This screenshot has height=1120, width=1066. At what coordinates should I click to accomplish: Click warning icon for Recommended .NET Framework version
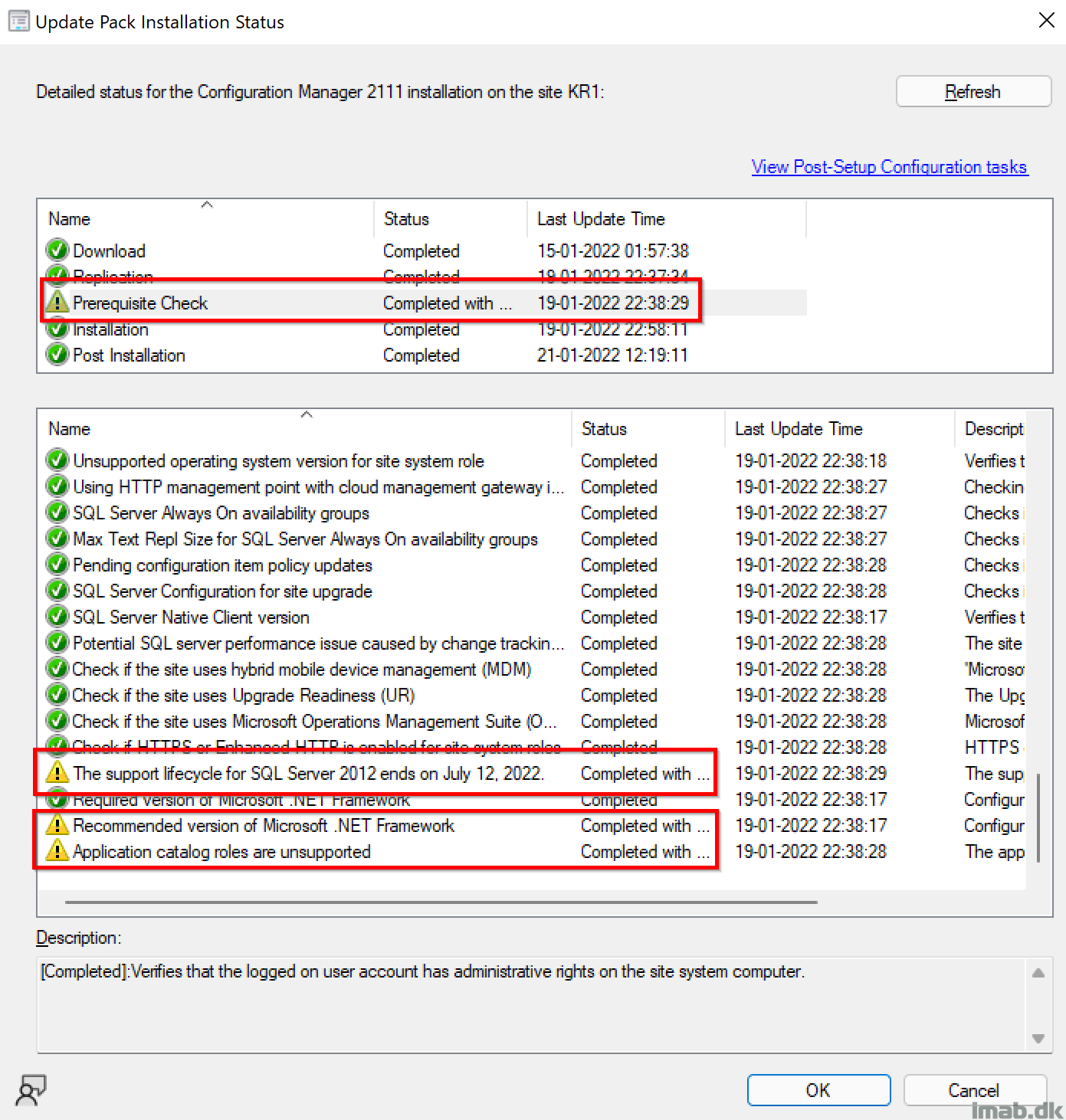click(57, 825)
